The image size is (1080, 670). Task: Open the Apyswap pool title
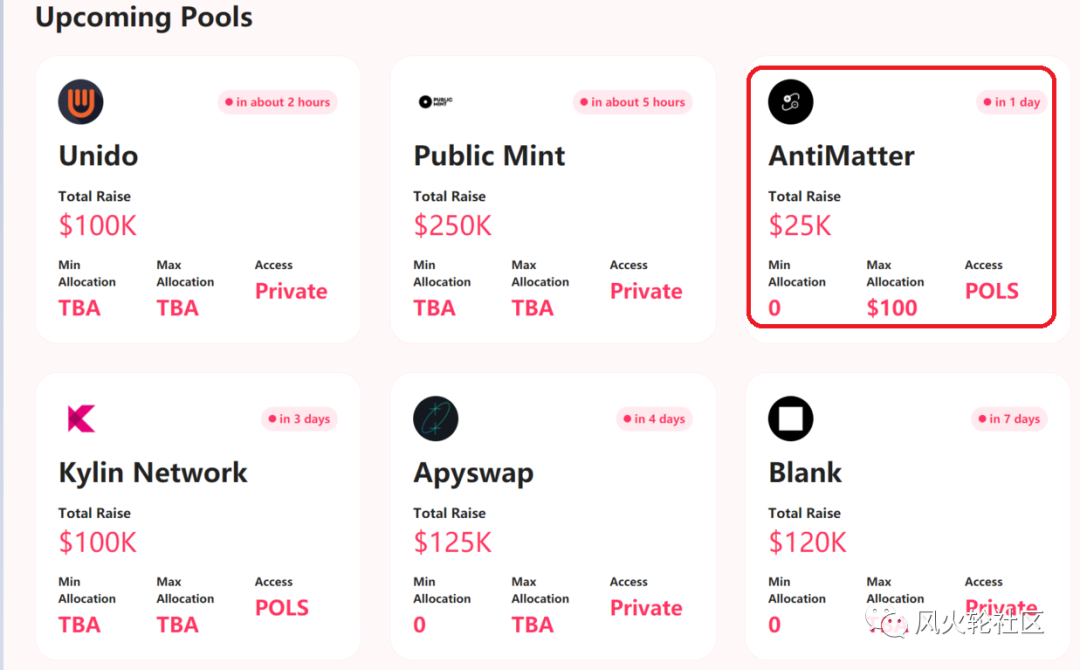point(473,474)
